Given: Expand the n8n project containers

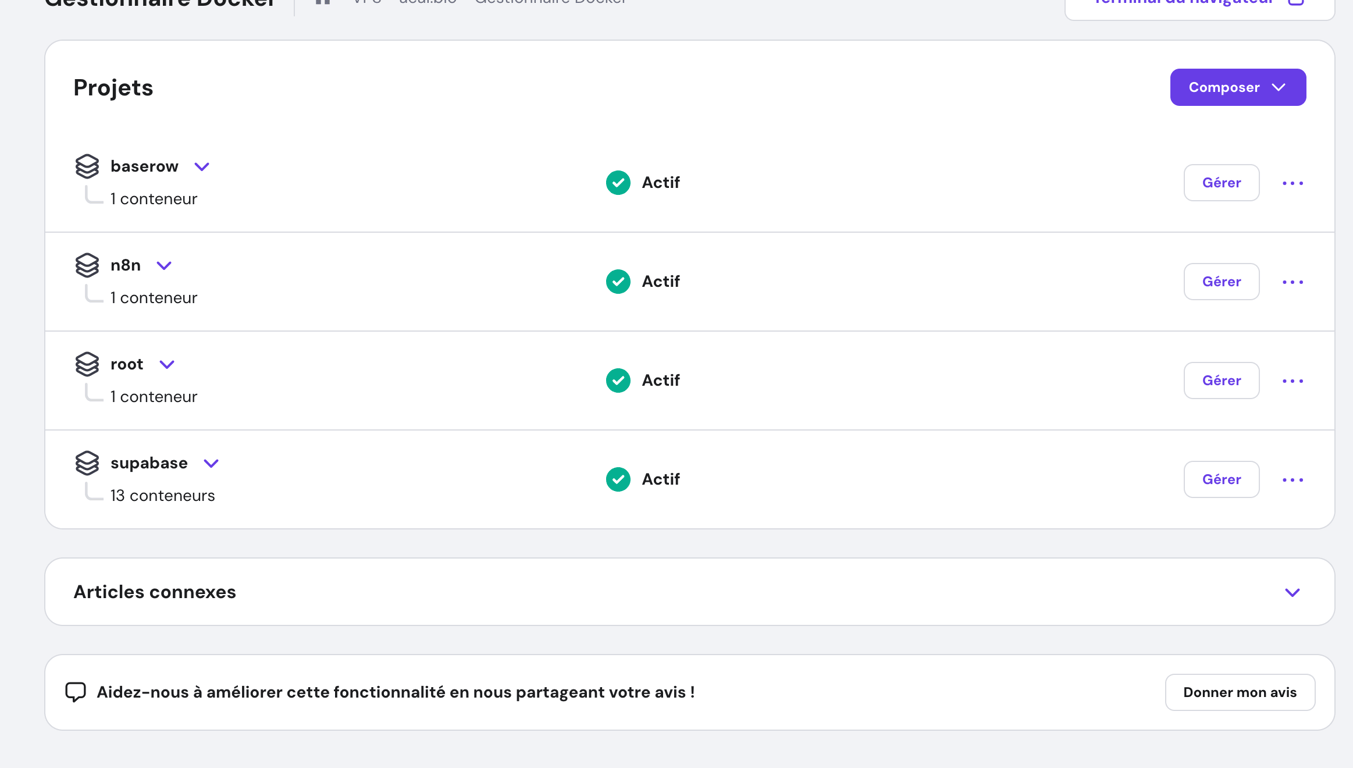Looking at the screenshot, I should (164, 266).
